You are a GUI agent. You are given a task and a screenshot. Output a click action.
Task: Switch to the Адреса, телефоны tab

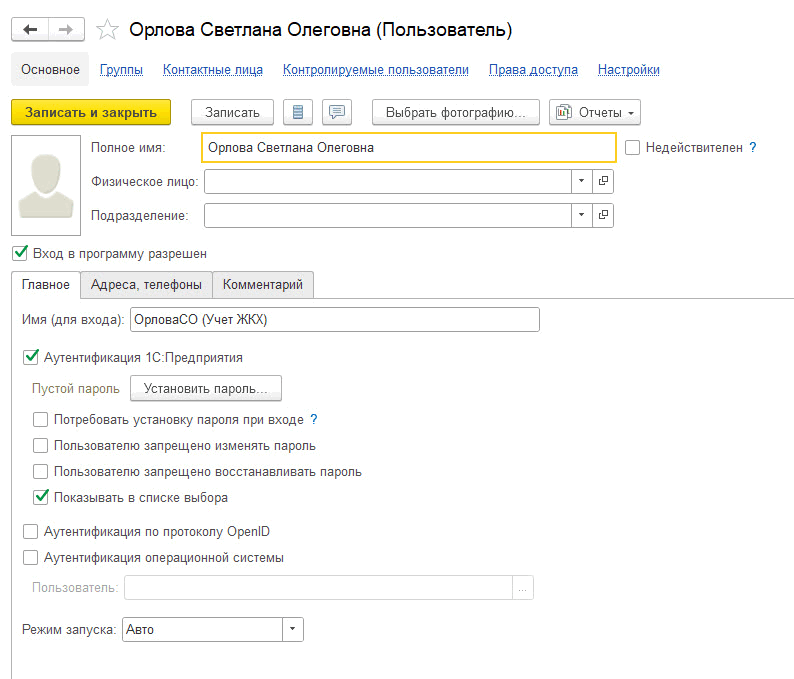tap(146, 285)
